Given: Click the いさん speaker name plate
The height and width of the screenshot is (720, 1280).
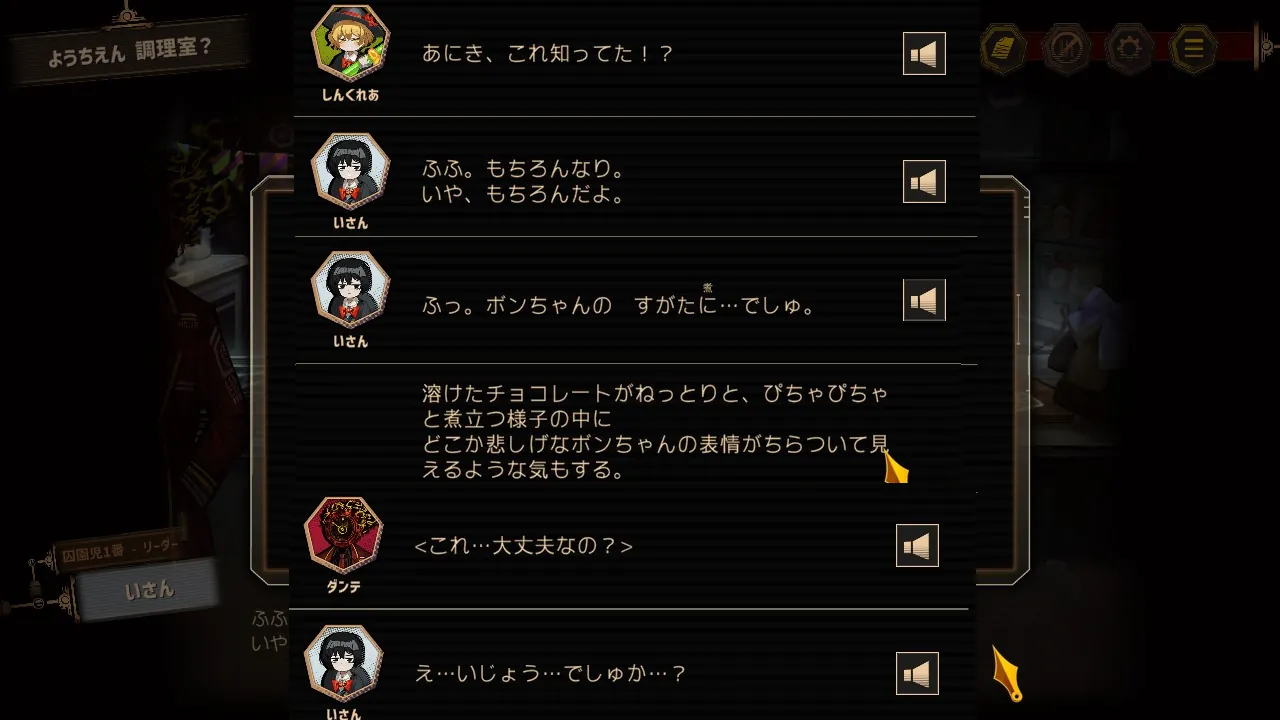Looking at the screenshot, I should (x=148, y=590).
